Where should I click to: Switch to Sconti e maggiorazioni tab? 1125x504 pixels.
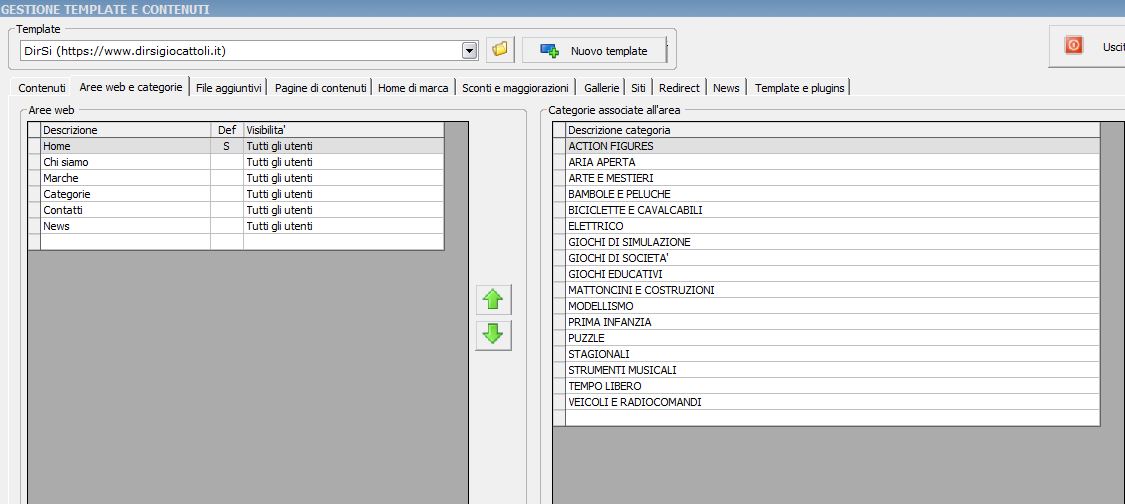click(x=515, y=88)
